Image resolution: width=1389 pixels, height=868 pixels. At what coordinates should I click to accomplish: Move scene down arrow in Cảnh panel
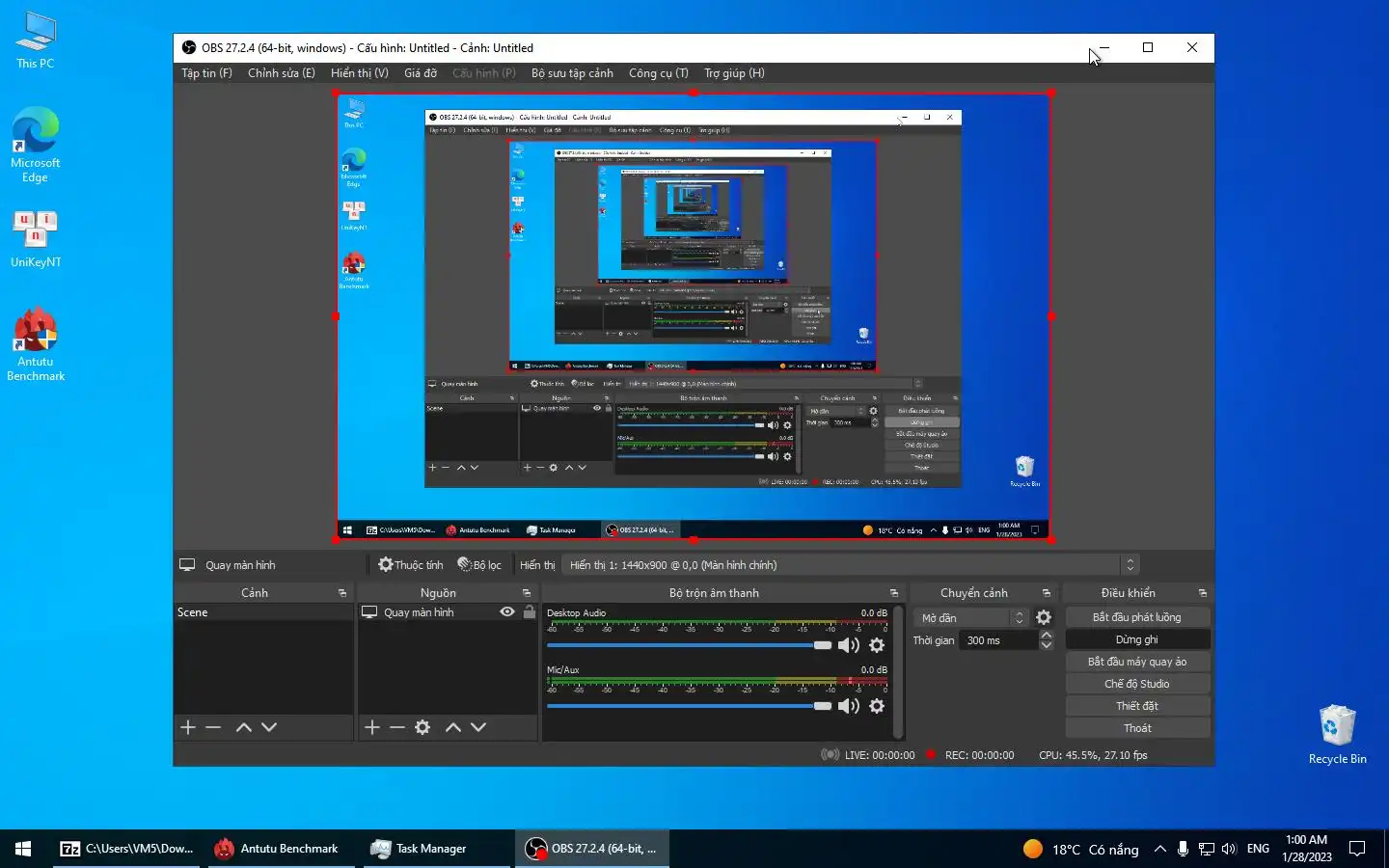pos(269,727)
